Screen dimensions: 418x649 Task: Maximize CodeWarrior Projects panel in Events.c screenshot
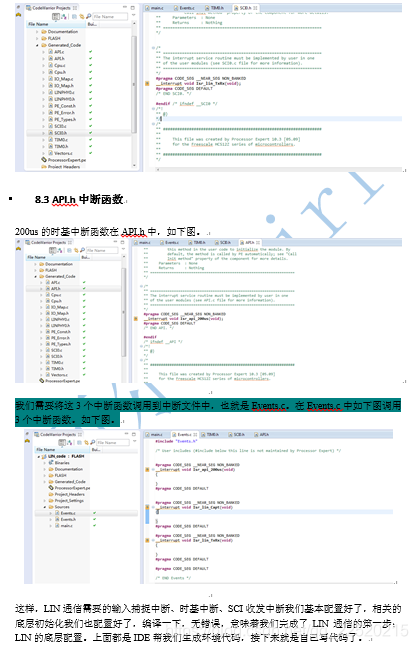coord(134,434)
